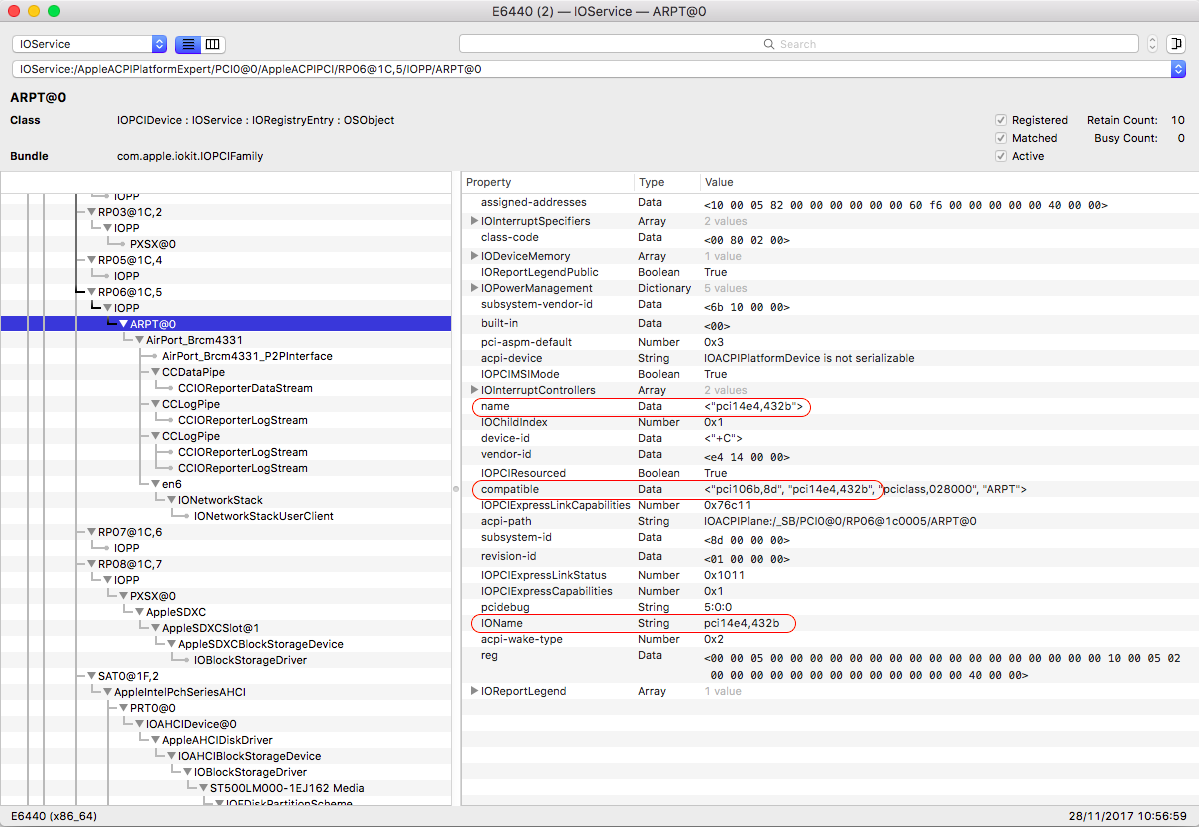Viewport: 1199px width, 827px height.
Task: Toggle the Matched checkbox
Action: point(1000,138)
